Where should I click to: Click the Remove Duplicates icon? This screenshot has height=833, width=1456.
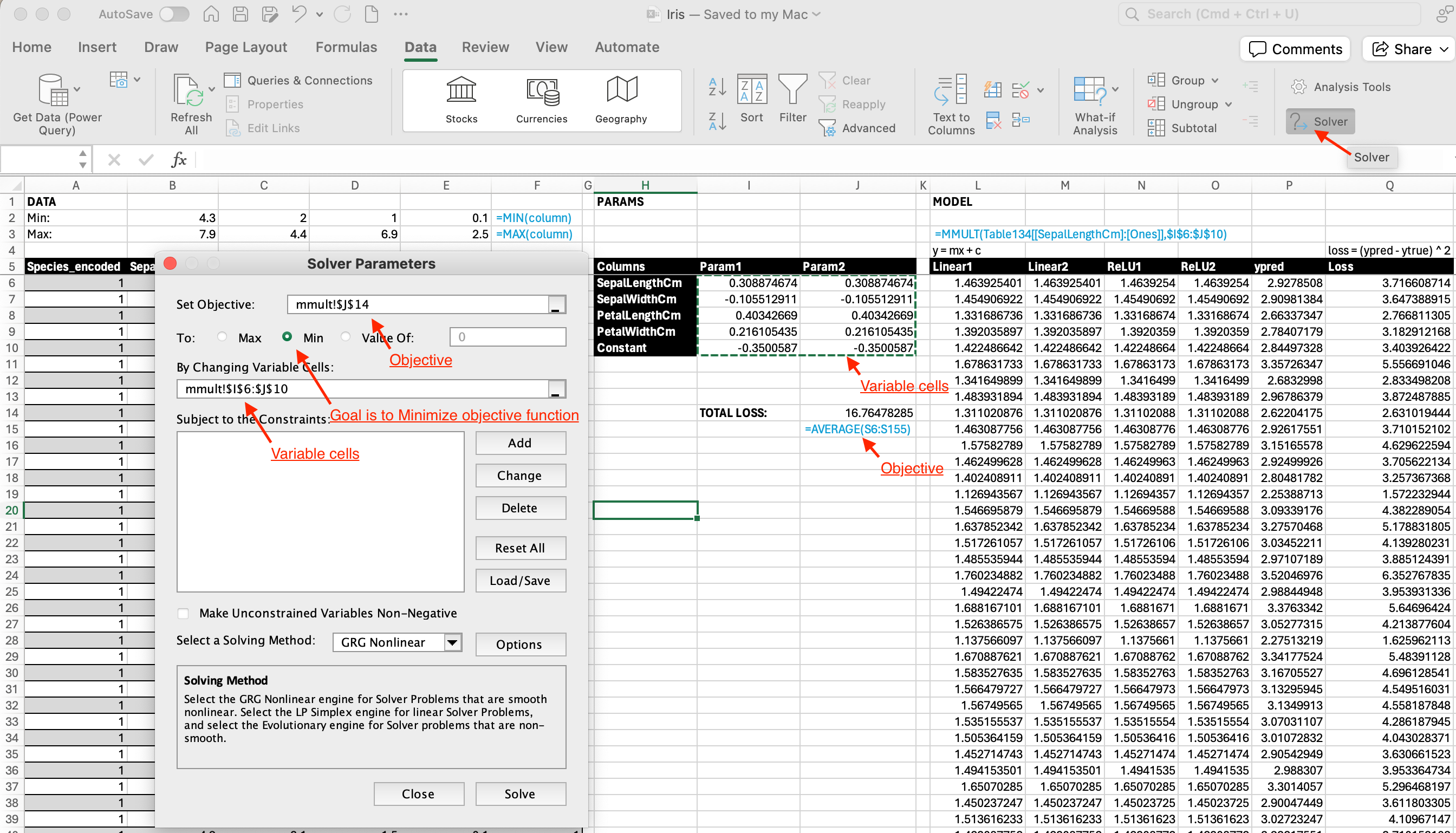tap(993, 120)
